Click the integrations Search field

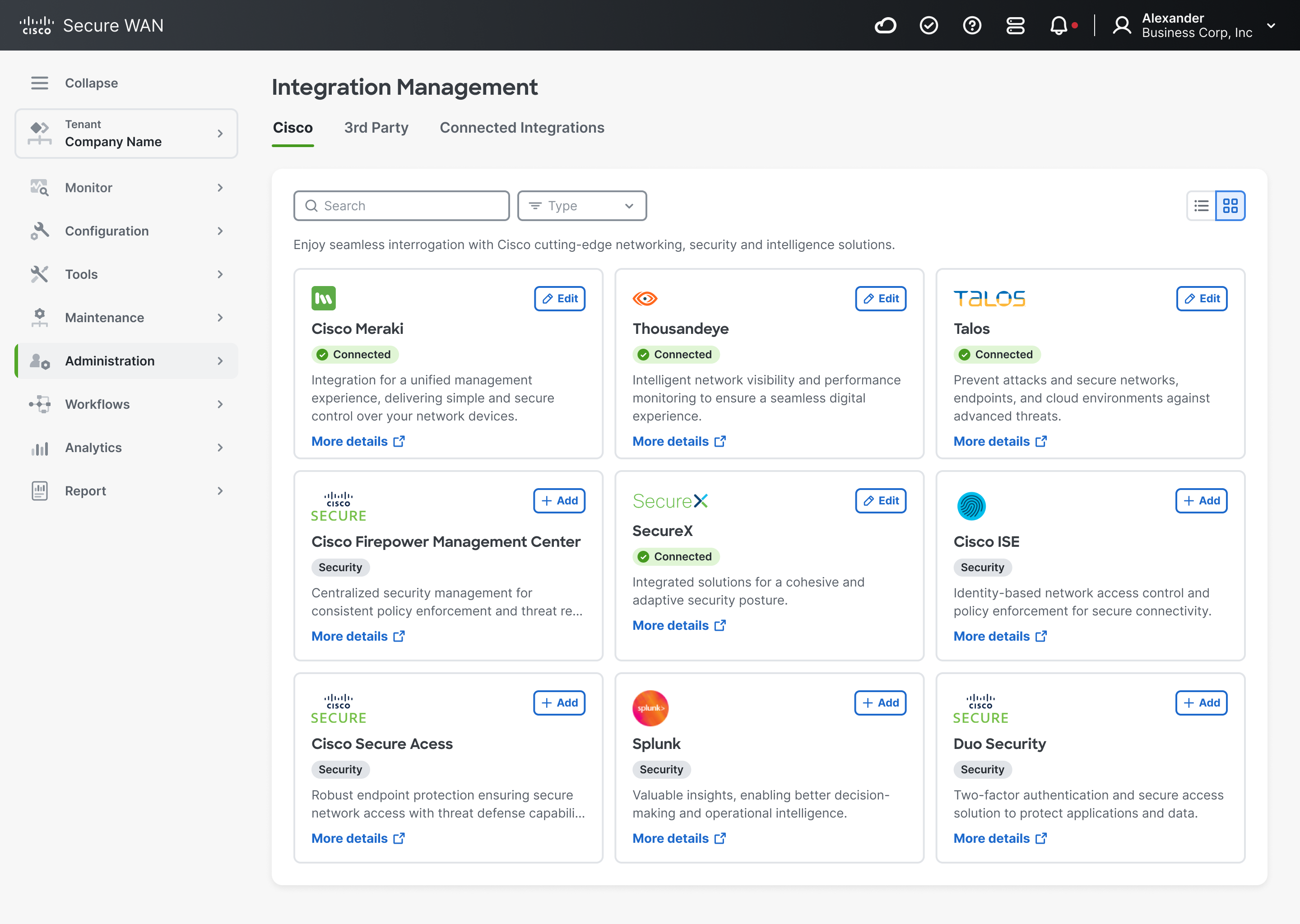[x=401, y=205]
